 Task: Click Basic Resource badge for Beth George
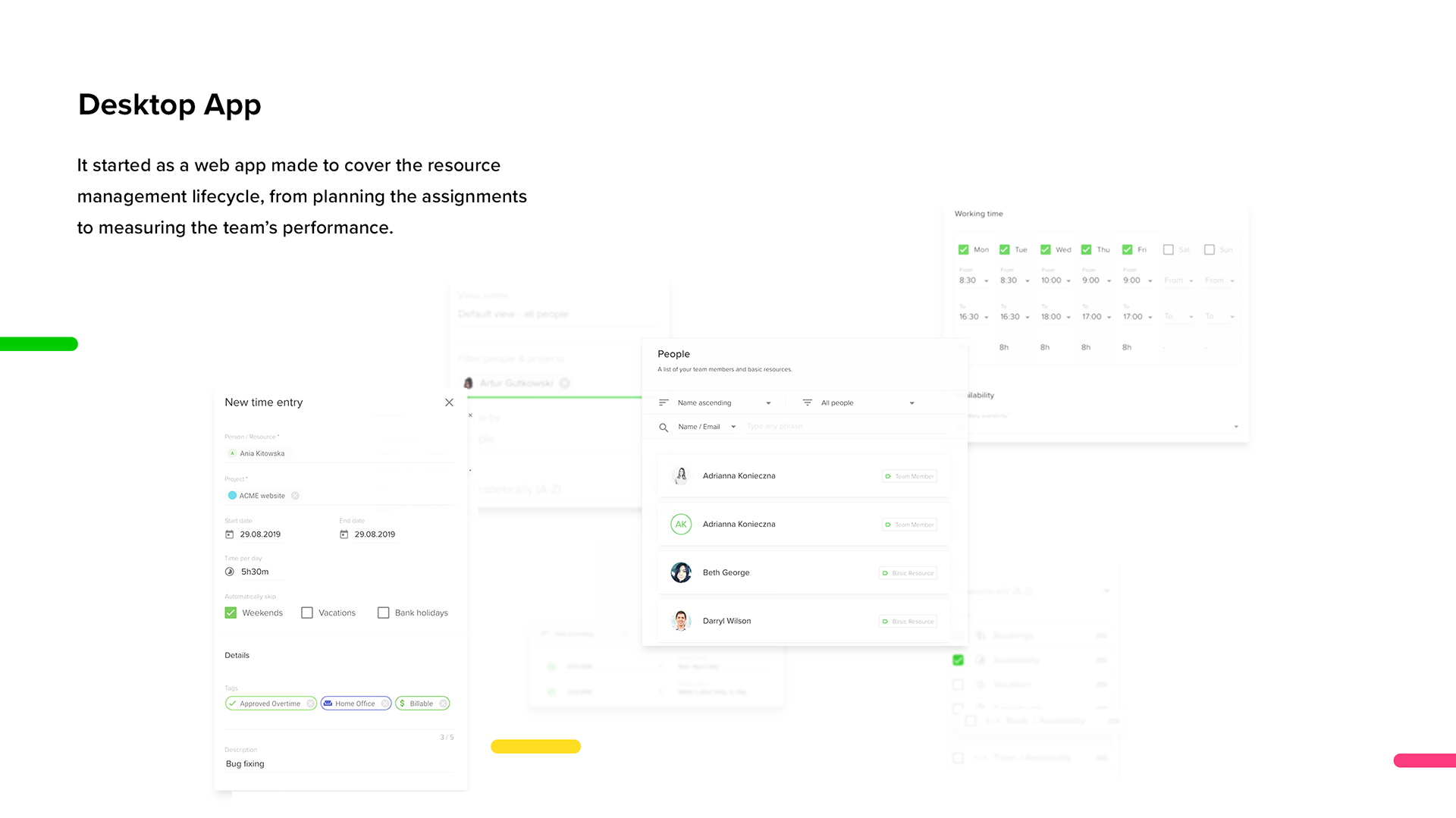pos(908,573)
